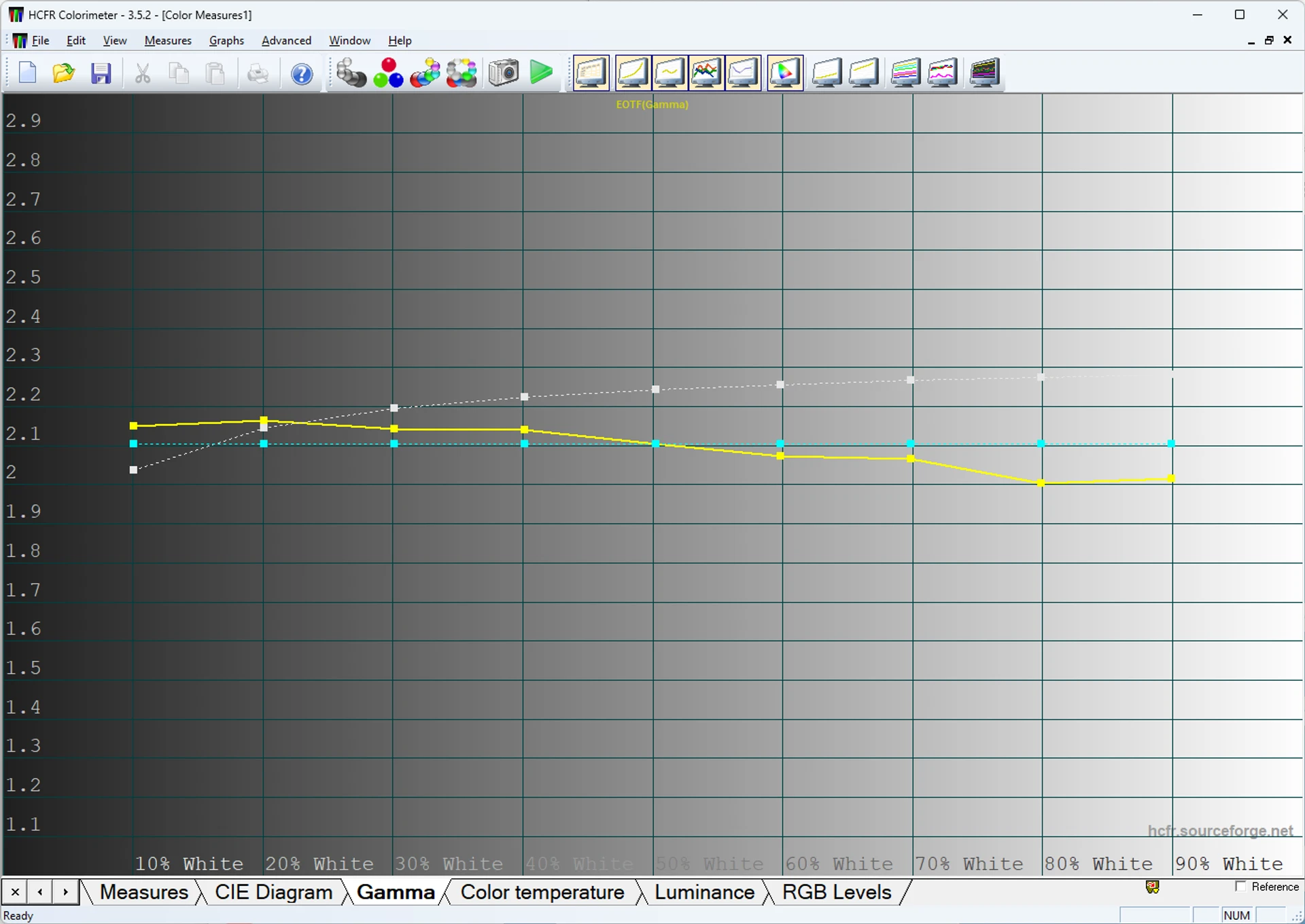Screen dimensions: 1305x924
Task: Open the near black graph monitor icon
Action: (827, 73)
